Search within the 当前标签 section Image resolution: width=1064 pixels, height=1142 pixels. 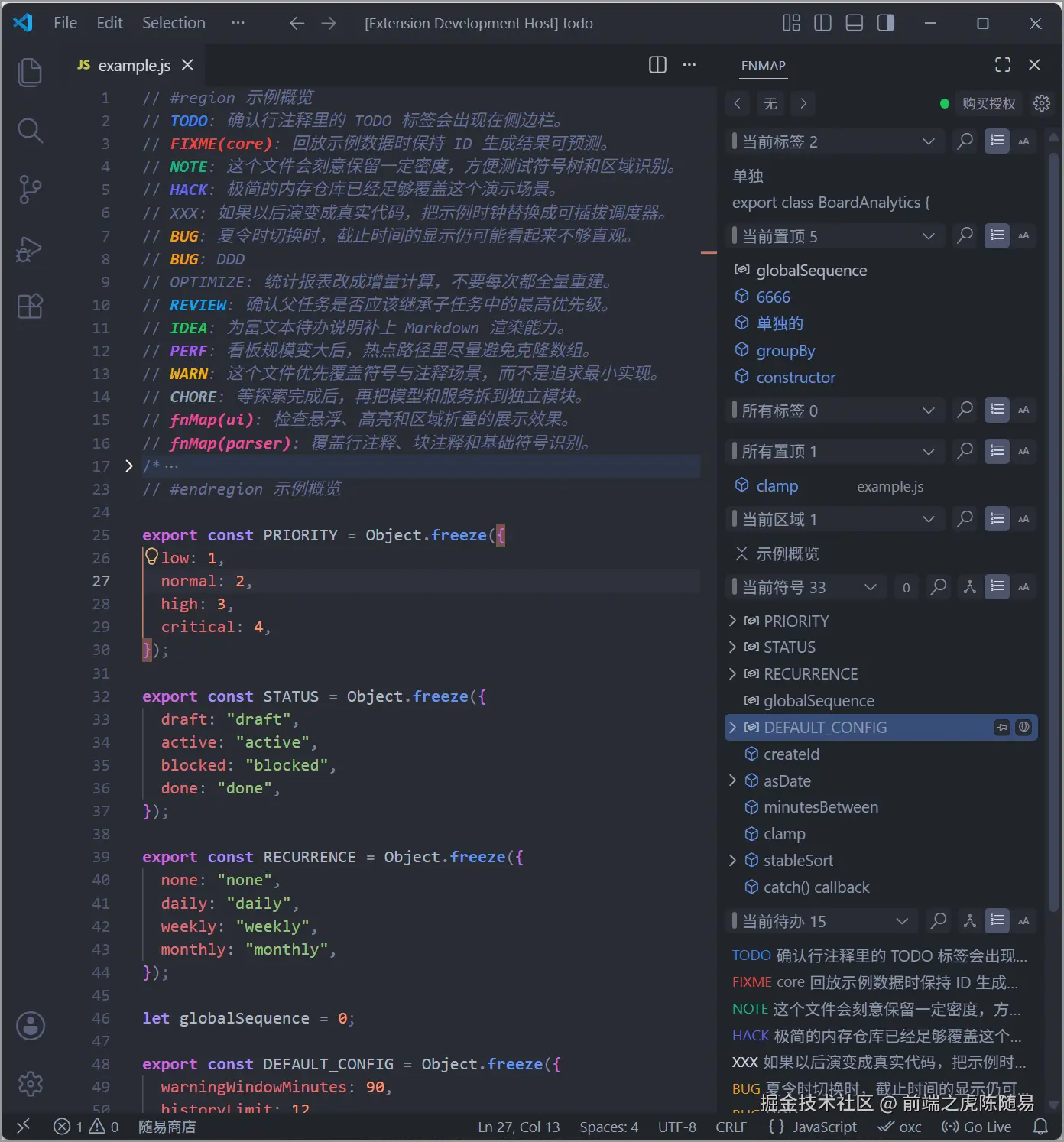[965, 141]
